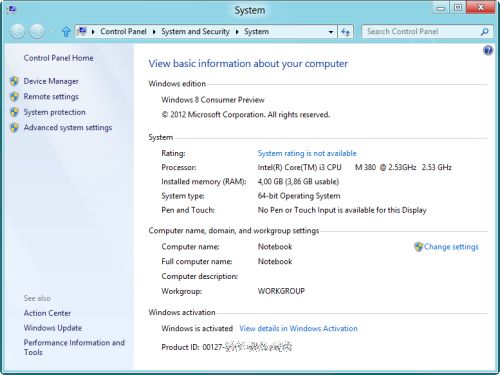This screenshot has width=500, height=375.
Task: Select System breadcrumb item
Action: tap(256, 31)
